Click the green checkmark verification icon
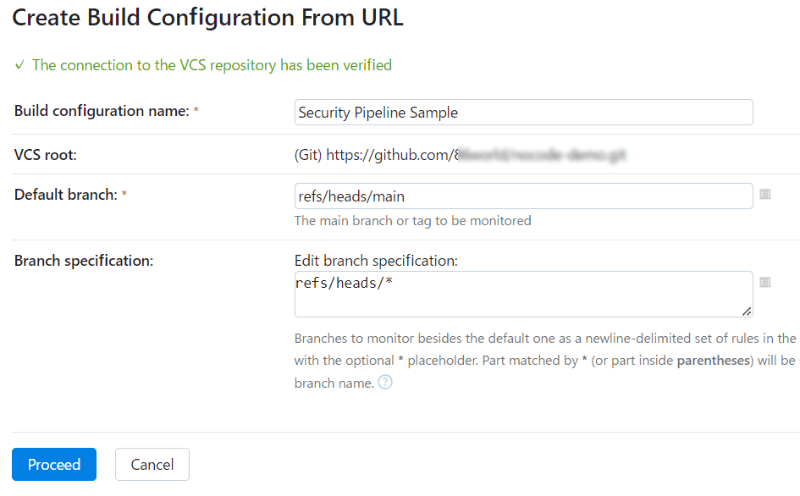 coord(19,65)
